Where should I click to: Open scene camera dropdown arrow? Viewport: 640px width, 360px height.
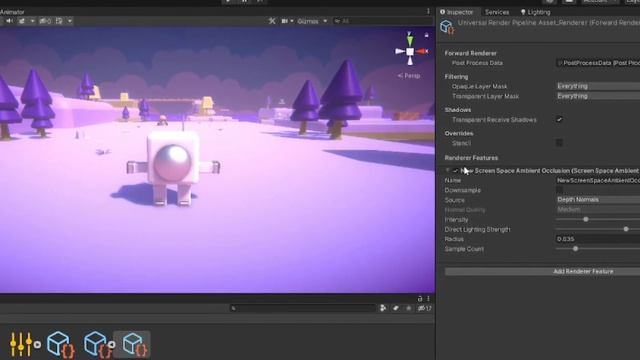[292, 21]
